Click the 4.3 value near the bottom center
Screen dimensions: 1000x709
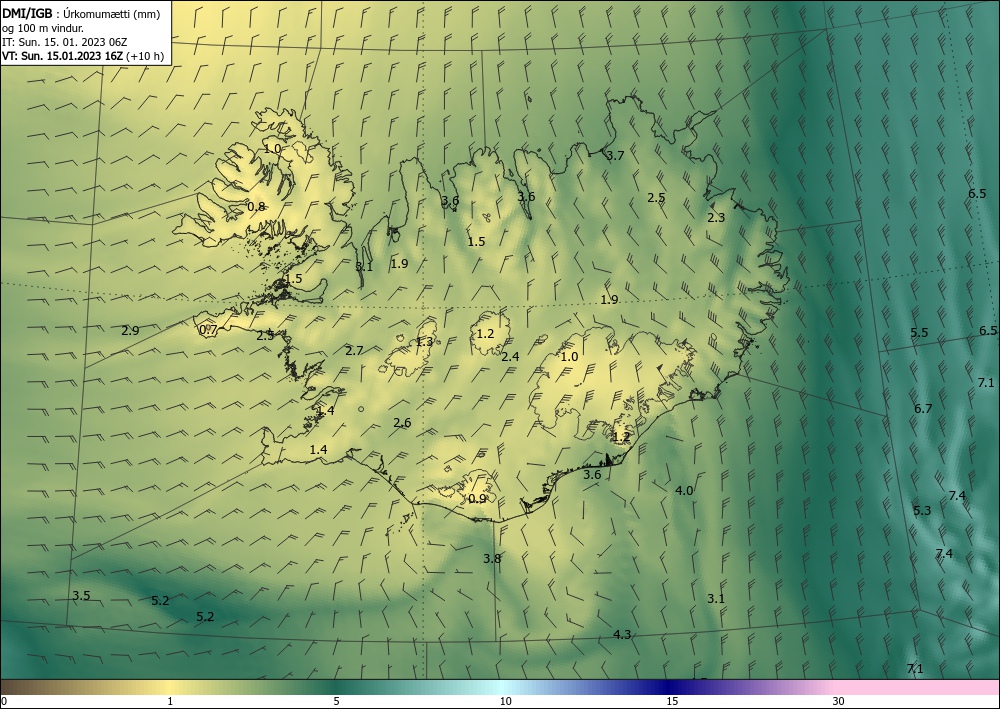(622, 635)
